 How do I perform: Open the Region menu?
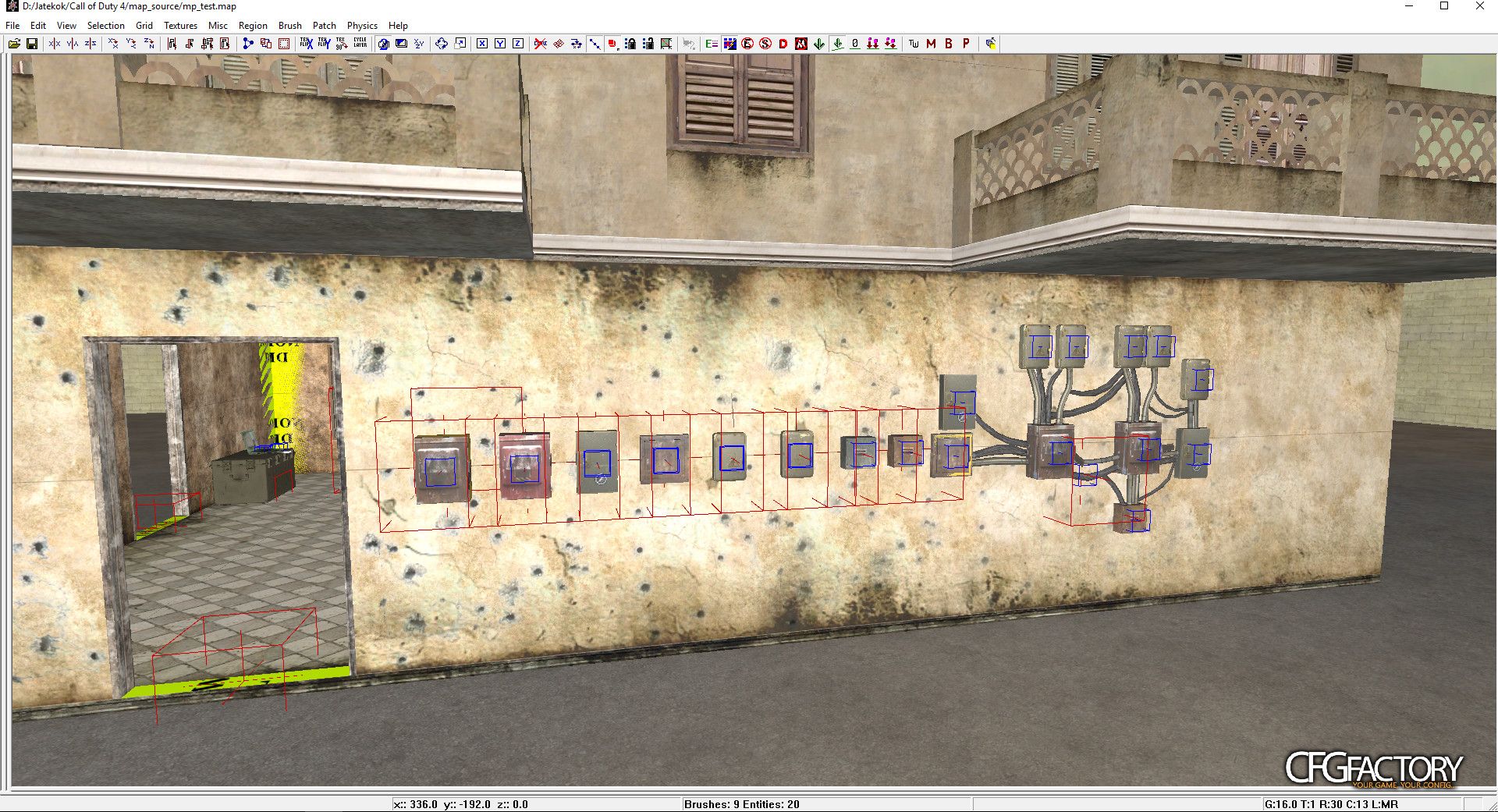(x=253, y=26)
